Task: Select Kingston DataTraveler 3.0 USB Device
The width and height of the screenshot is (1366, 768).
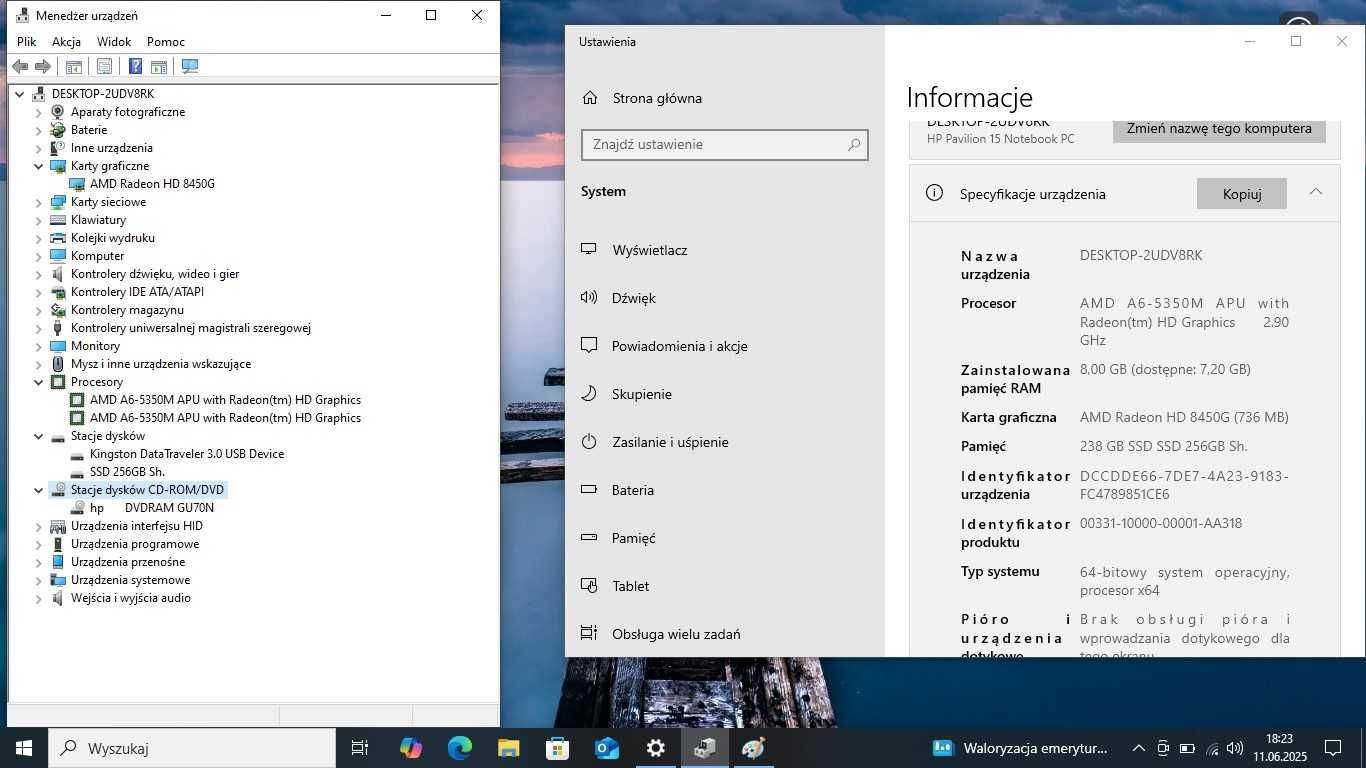Action: 187,454
